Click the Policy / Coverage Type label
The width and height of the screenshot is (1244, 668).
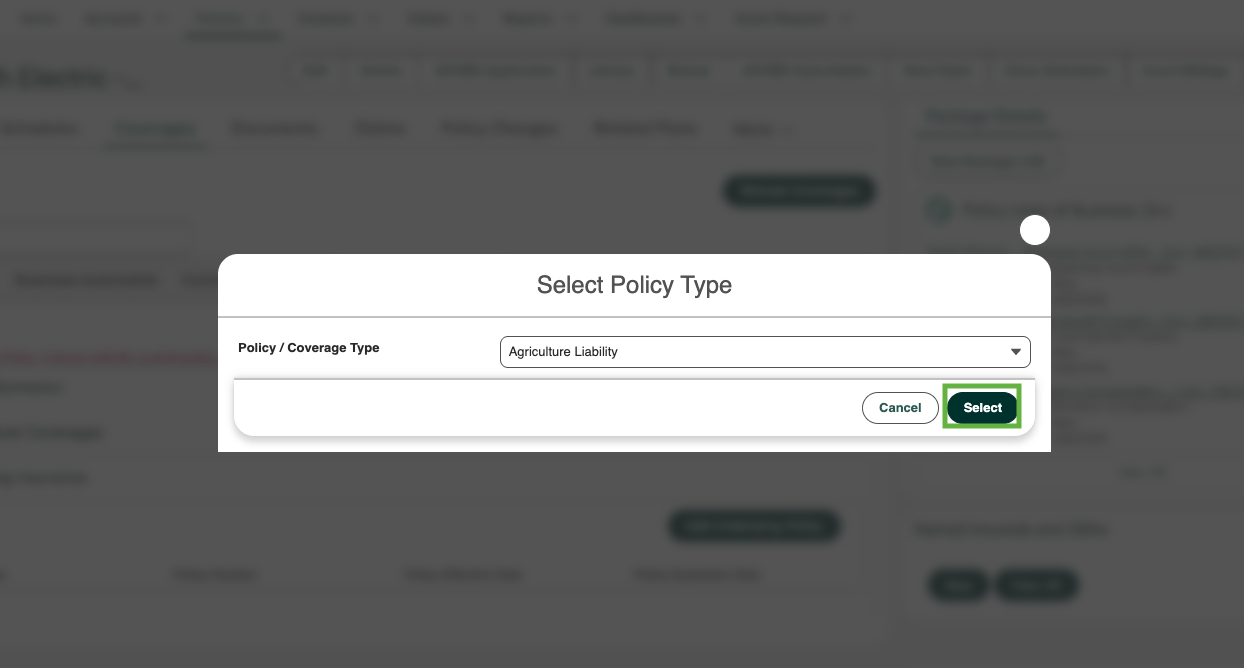309,348
